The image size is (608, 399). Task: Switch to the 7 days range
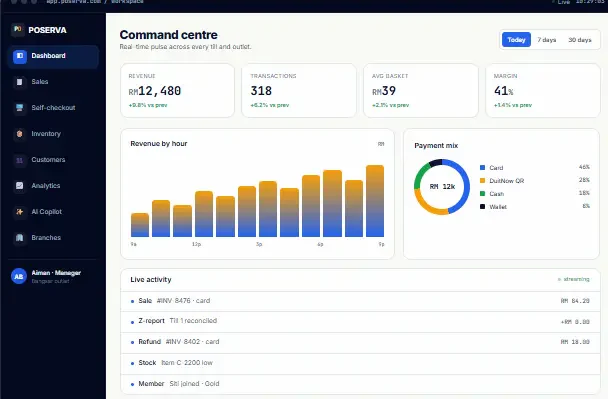(x=547, y=40)
